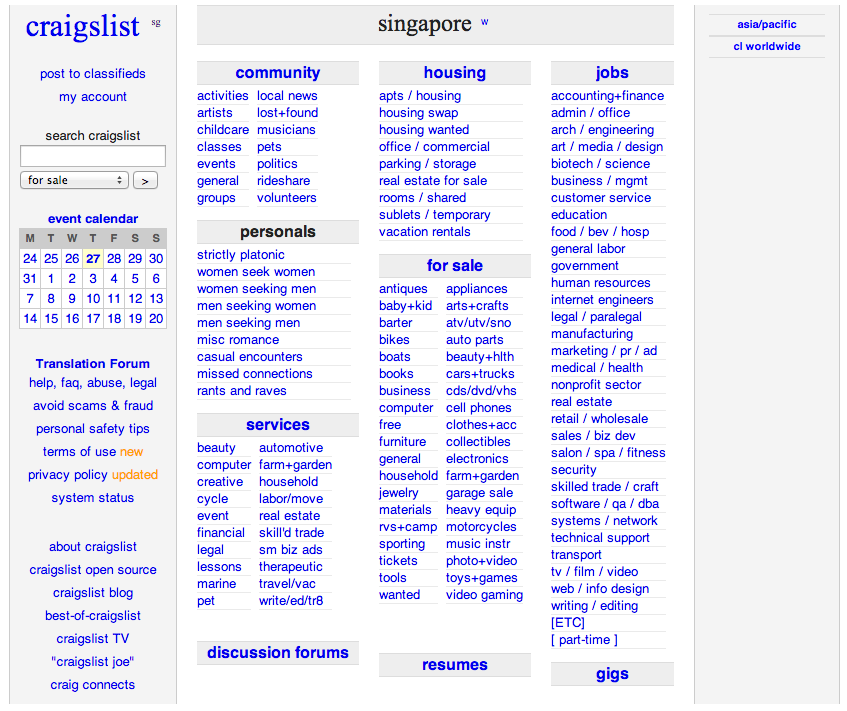This screenshot has width=847, height=711.
Task: Open the small 'w' link beside singapore
Action: click(x=485, y=22)
